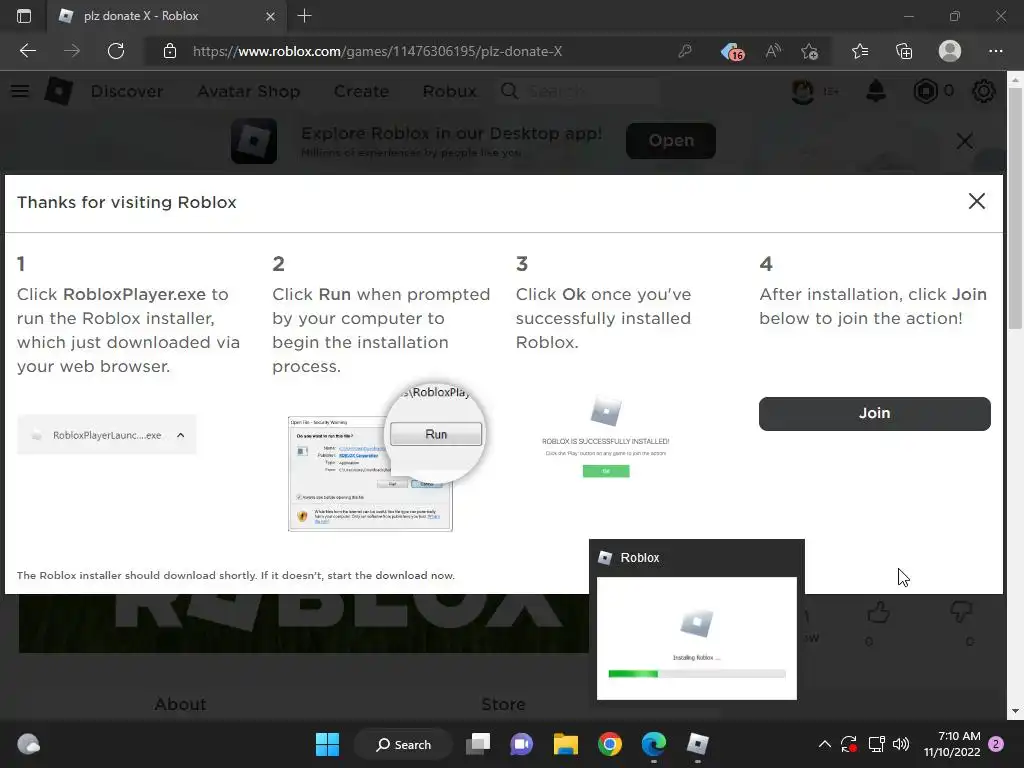Reload the Roblox page
Viewport: 1024px width, 768px height.
pyautogui.click(x=116, y=51)
